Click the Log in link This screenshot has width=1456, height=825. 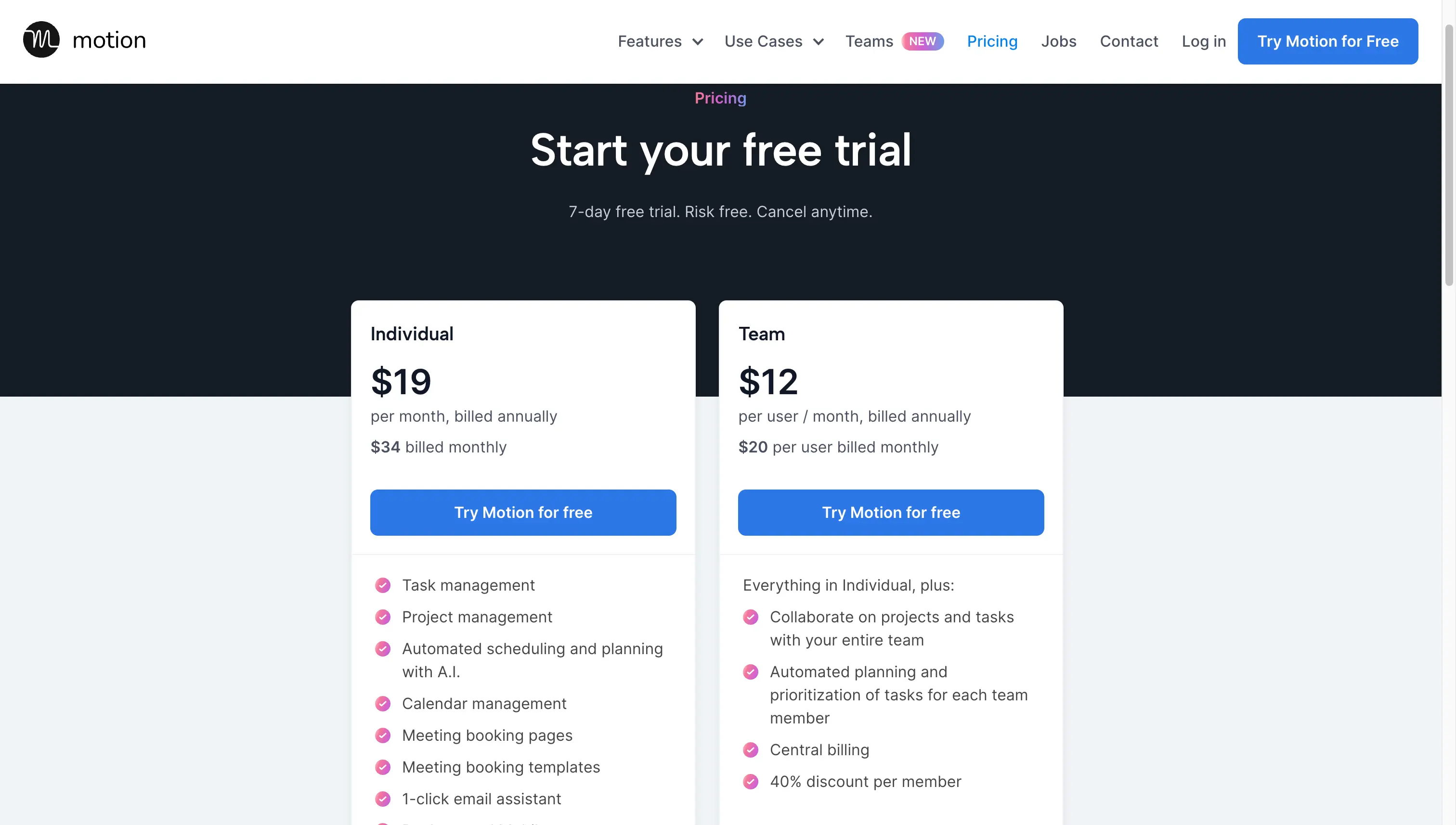(x=1204, y=41)
